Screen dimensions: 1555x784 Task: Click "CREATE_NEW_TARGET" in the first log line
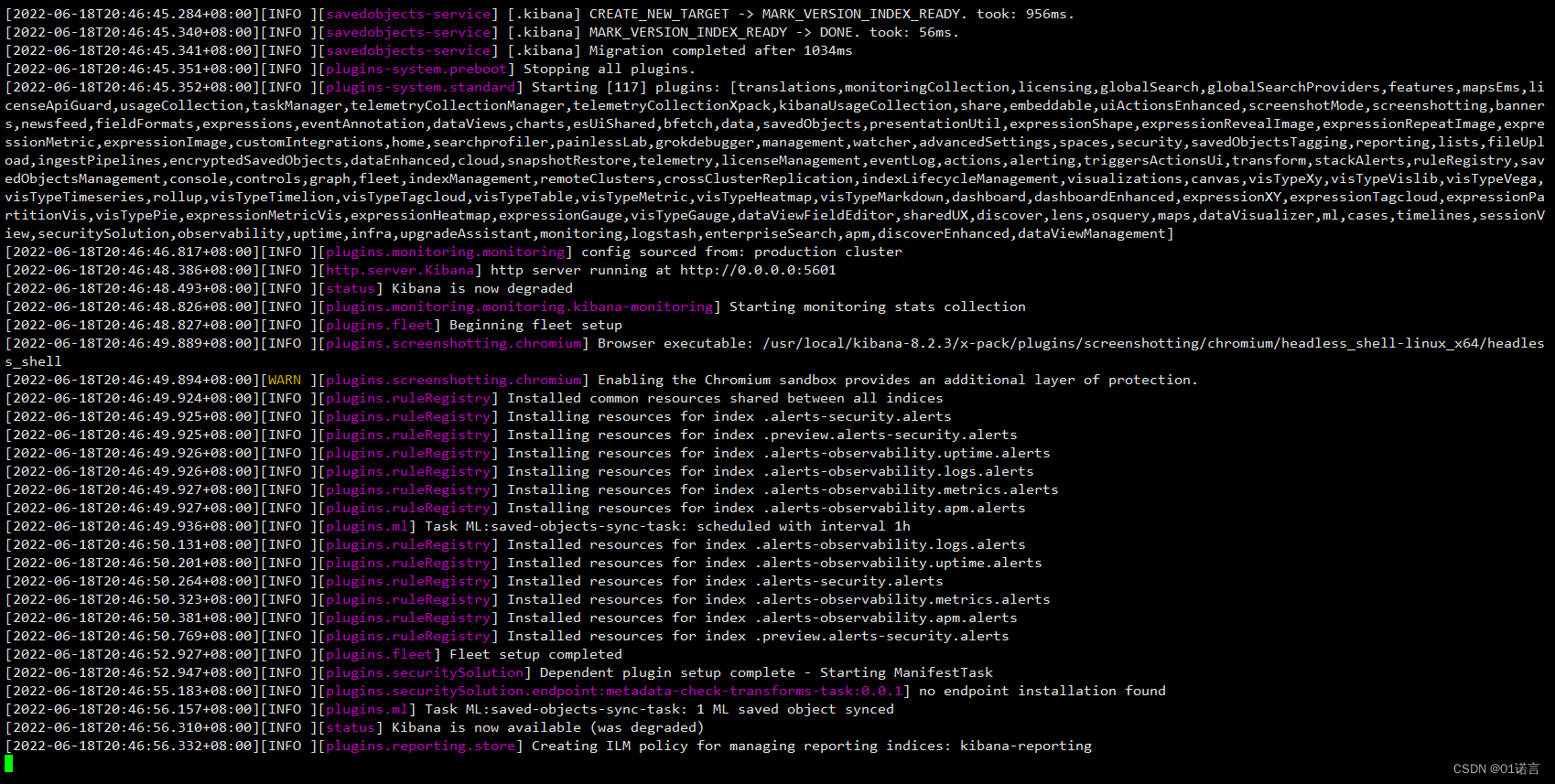click(659, 14)
